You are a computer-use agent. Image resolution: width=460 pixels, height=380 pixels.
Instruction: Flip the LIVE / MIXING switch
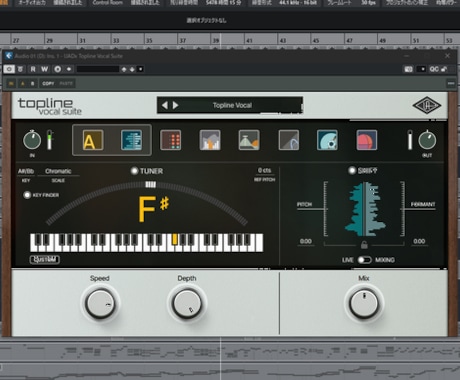click(364, 260)
